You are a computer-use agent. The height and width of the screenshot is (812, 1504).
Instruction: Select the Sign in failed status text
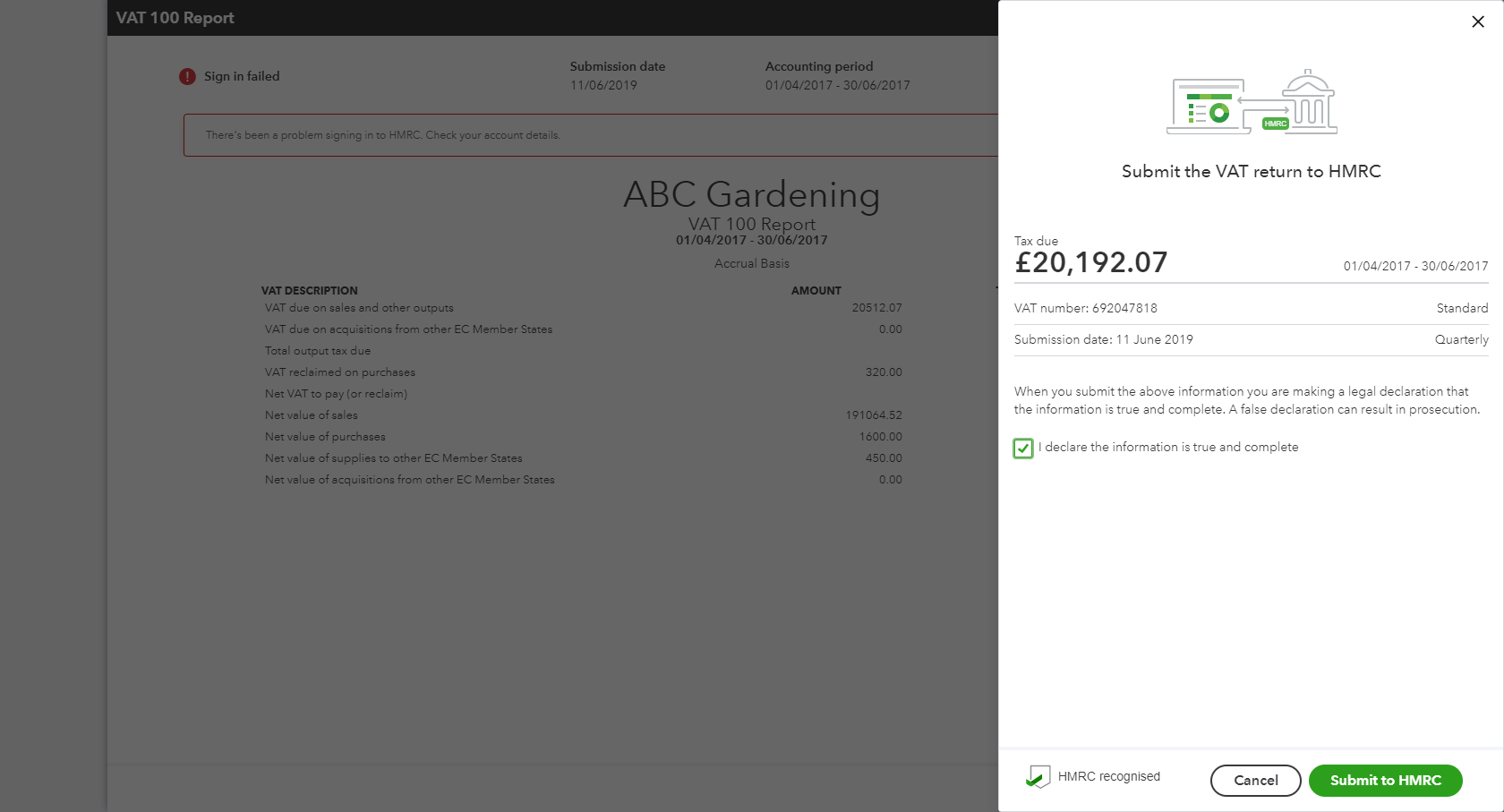(242, 77)
